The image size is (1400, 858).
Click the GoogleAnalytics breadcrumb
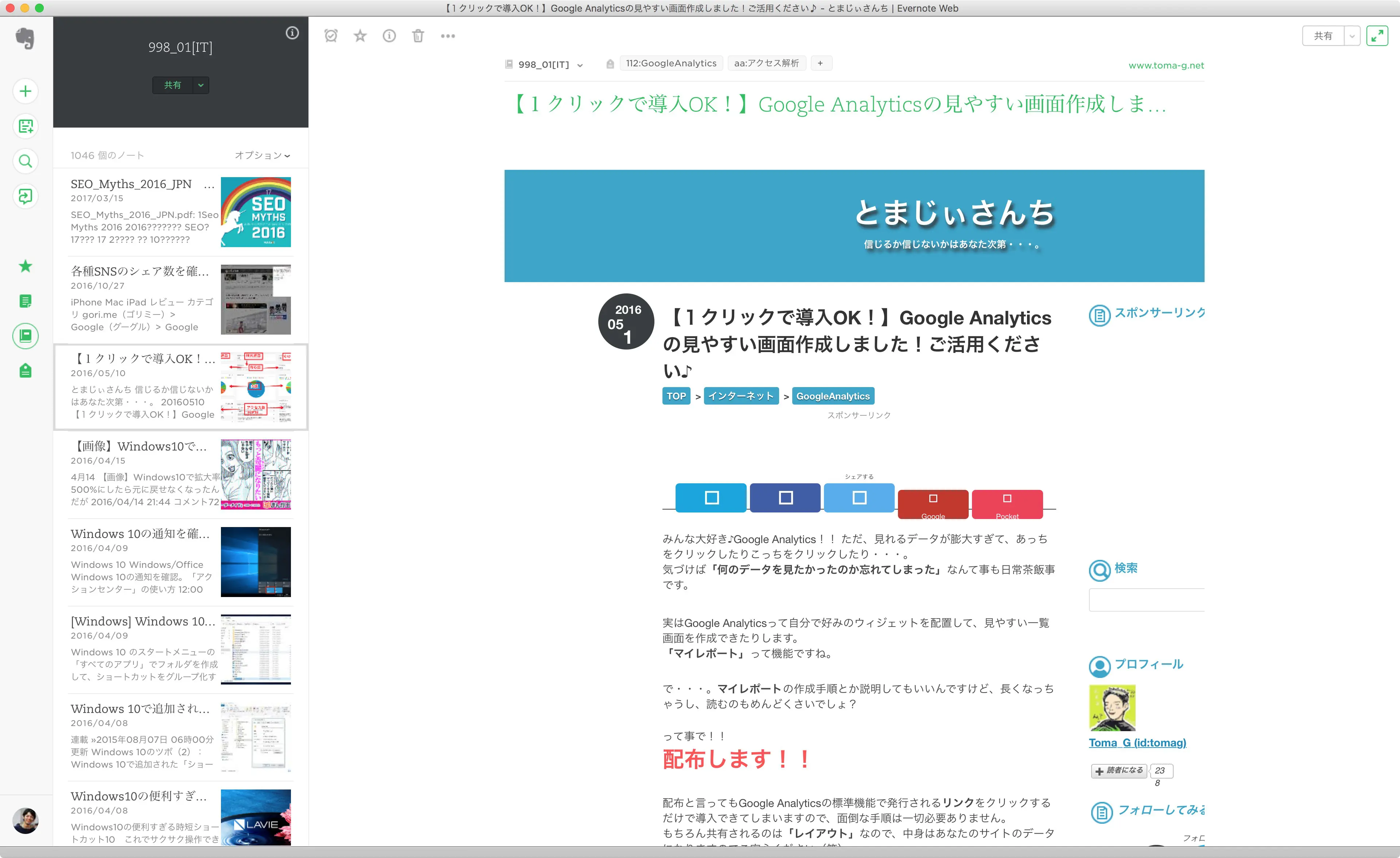[833, 396]
